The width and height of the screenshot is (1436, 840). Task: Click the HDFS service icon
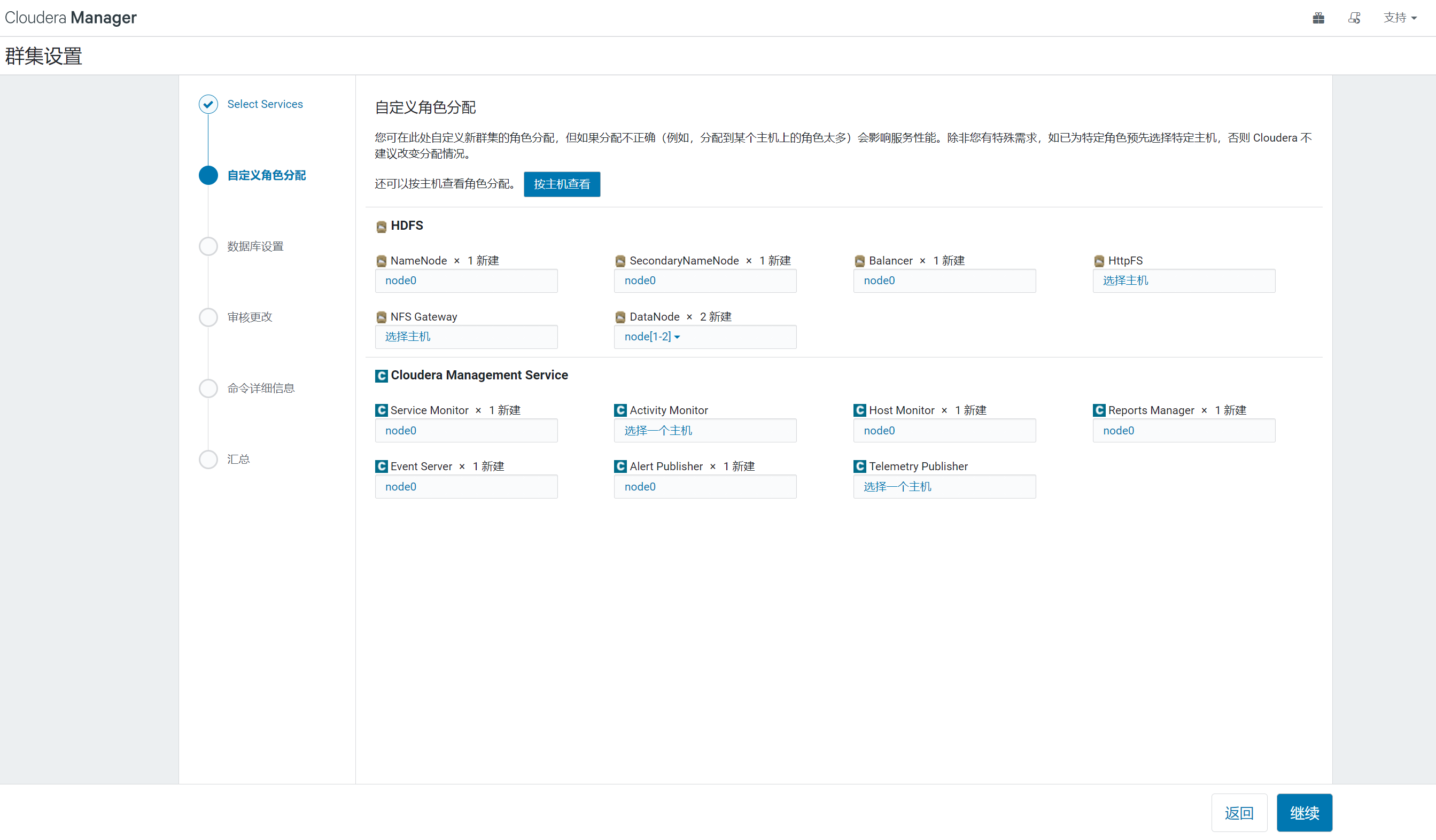coord(381,225)
